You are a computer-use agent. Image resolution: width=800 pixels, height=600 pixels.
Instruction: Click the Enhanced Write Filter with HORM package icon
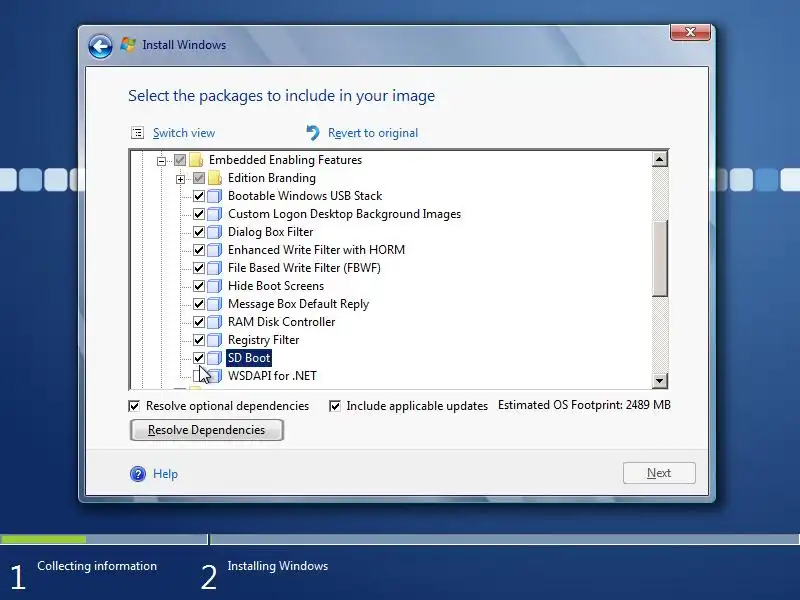[215, 250]
